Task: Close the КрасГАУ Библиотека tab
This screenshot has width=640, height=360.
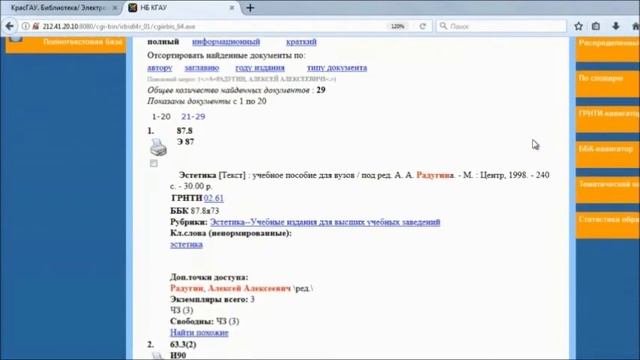Action: 115,8
